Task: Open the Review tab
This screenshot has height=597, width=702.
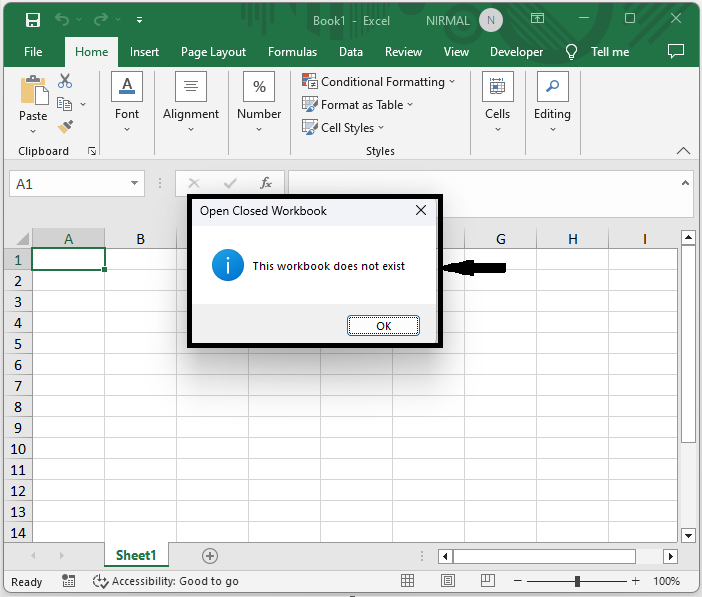Action: 403,52
